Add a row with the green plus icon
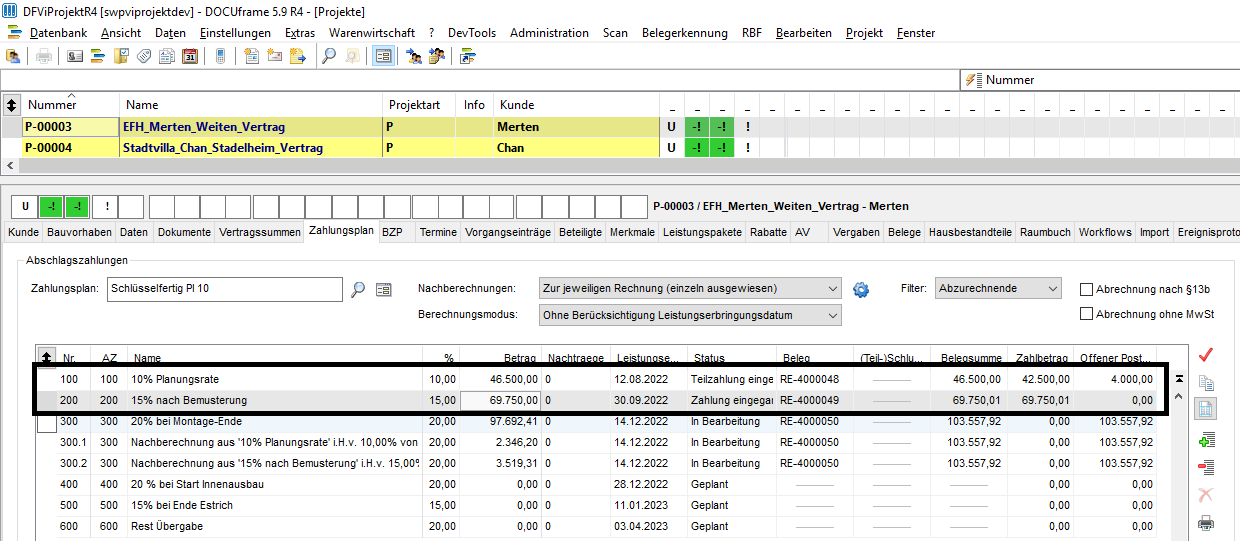Image resolution: width=1240 pixels, height=541 pixels. (1206, 439)
